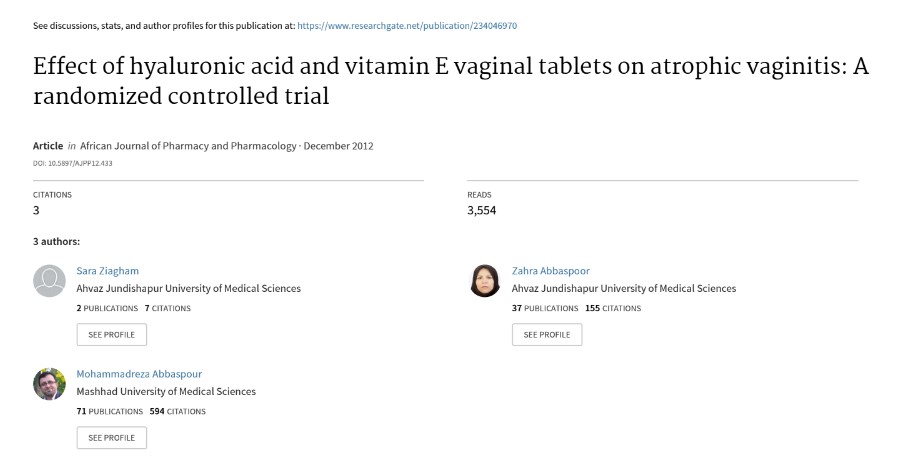Open Mohammadreza Abbaspour author name link

click(139, 374)
